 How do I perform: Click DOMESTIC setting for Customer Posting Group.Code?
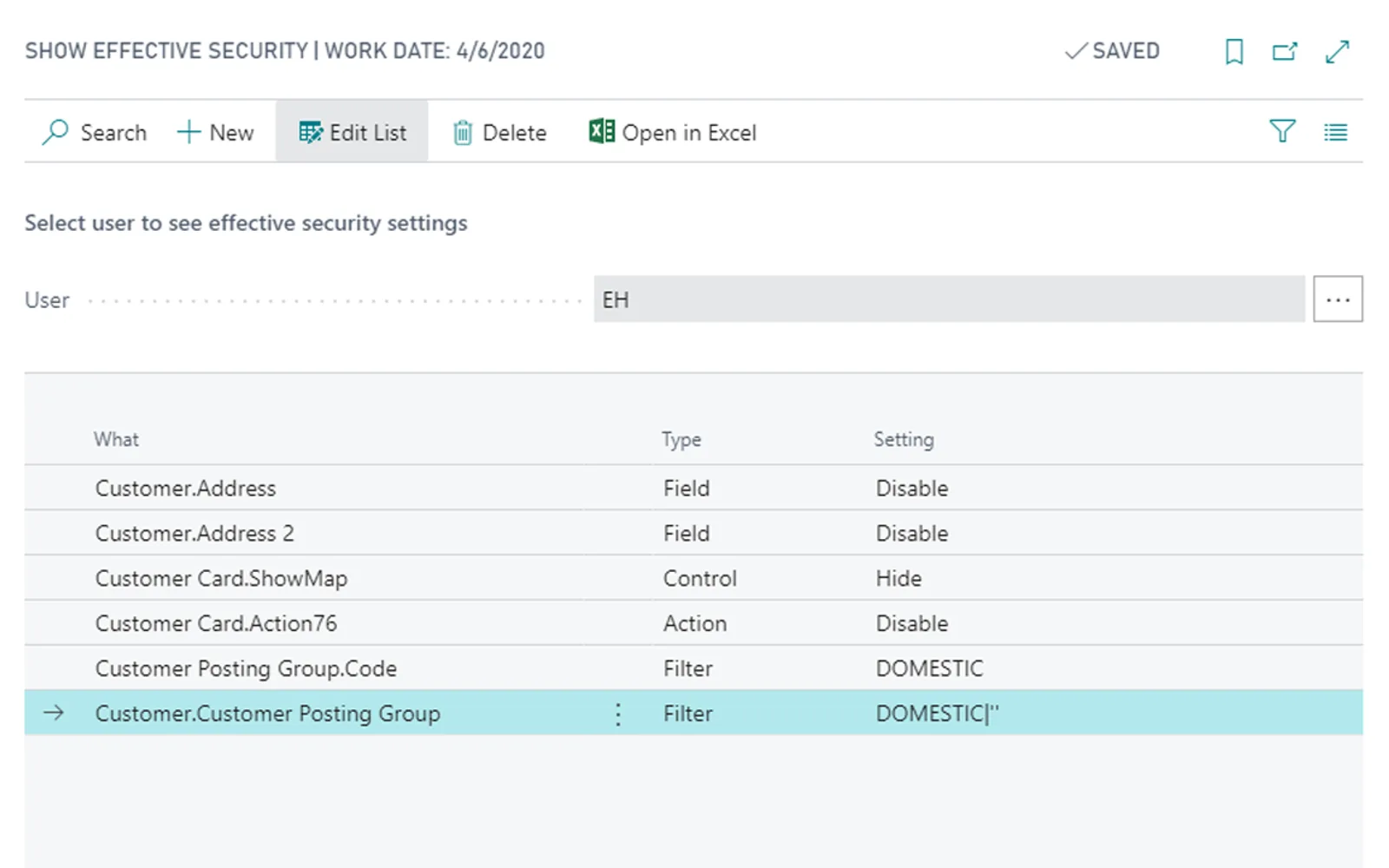coord(929,668)
